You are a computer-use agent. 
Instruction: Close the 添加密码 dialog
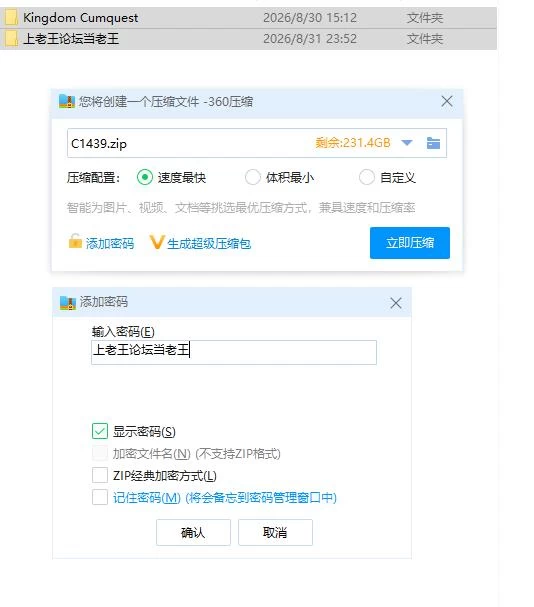click(395, 303)
